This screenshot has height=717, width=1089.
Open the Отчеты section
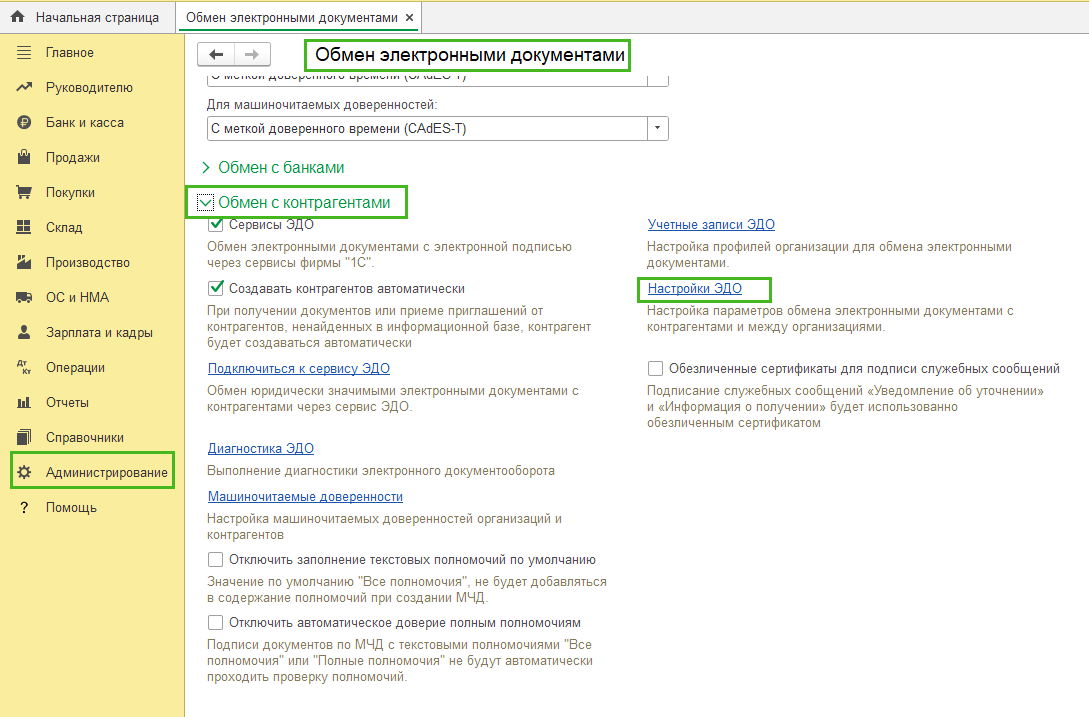click(x=67, y=402)
